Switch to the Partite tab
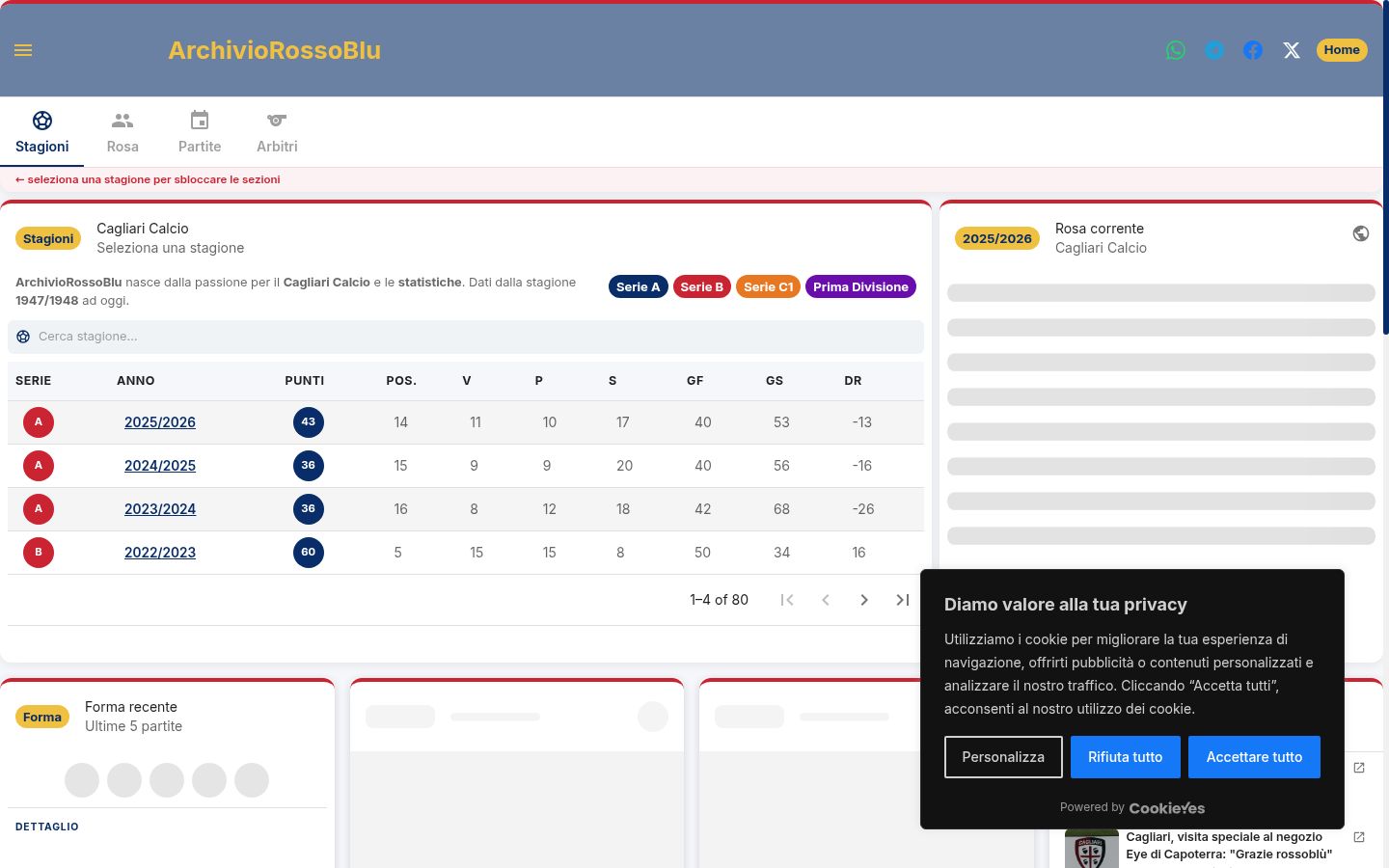The image size is (1389, 868). tap(200, 132)
